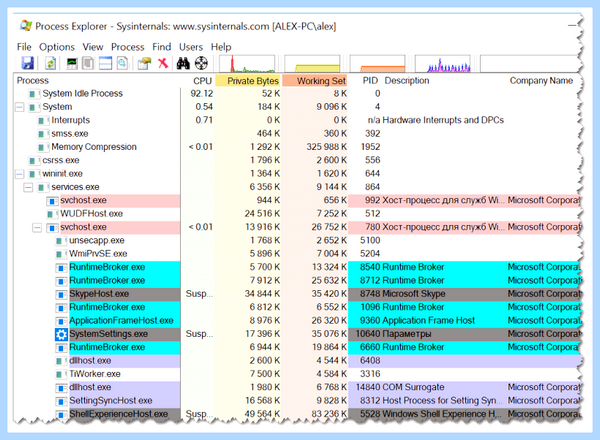Click the yellow commit history graph
The width and height of the screenshot is (600, 440).
(x=312, y=64)
